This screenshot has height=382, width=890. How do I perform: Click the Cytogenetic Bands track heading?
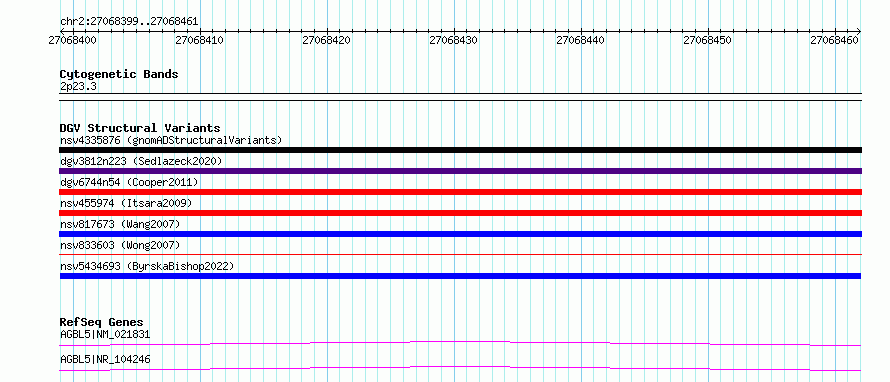coord(119,74)
